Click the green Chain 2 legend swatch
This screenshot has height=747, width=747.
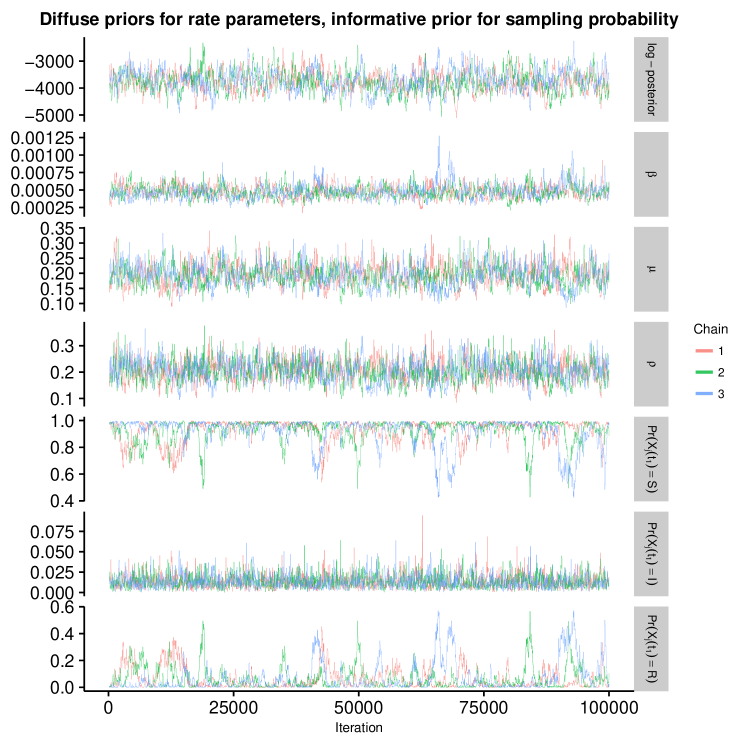(704, 373)
